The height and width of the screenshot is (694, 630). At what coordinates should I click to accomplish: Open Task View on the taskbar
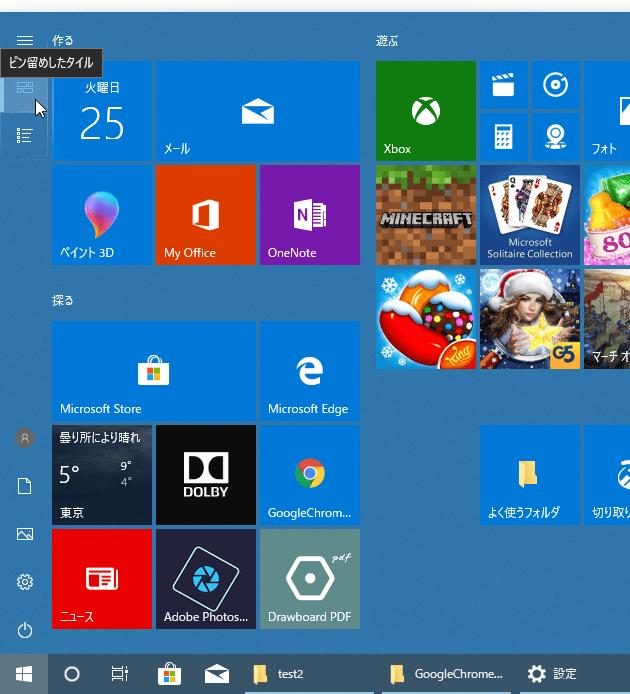pos(120,674)
